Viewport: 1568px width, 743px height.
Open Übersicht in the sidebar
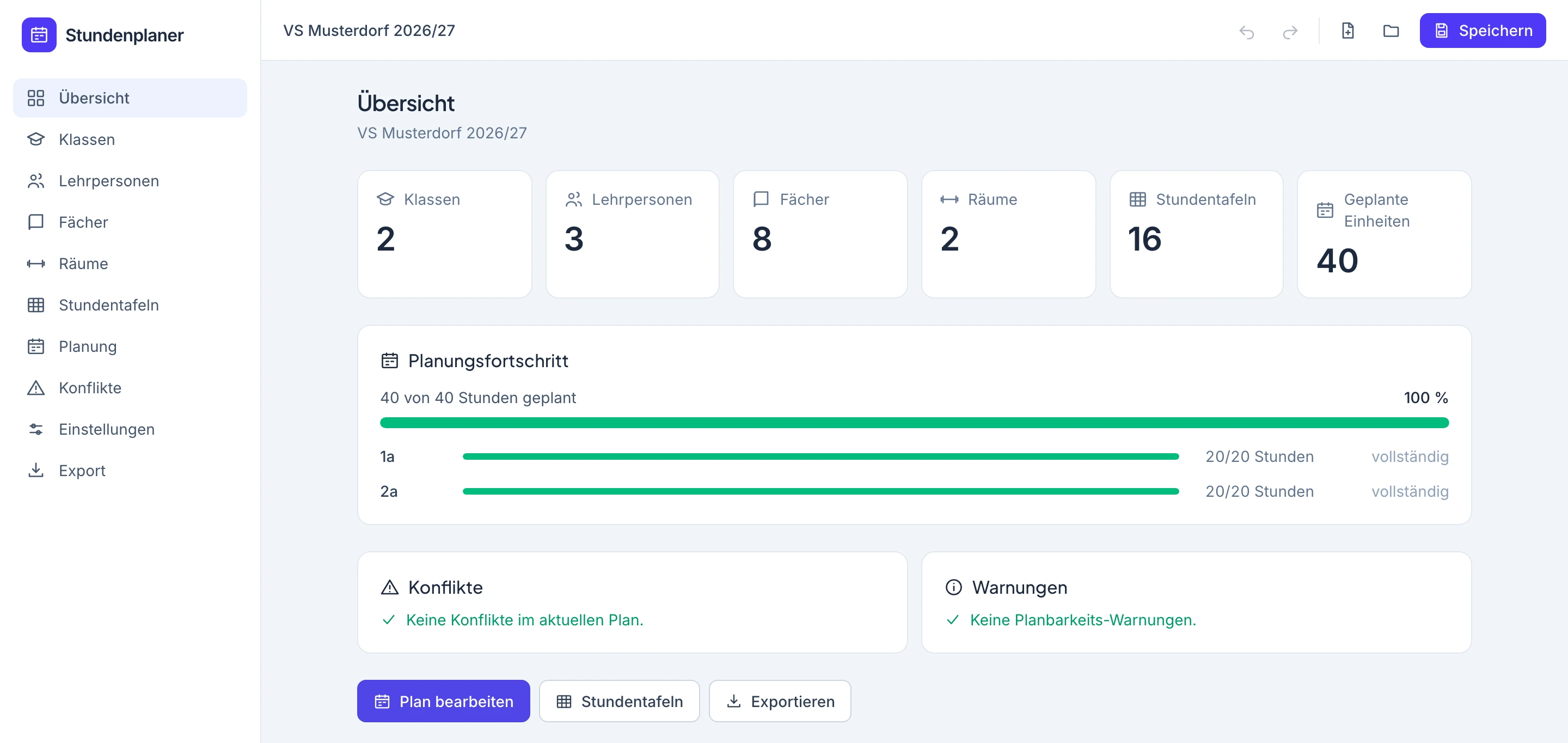coord(130,98)
